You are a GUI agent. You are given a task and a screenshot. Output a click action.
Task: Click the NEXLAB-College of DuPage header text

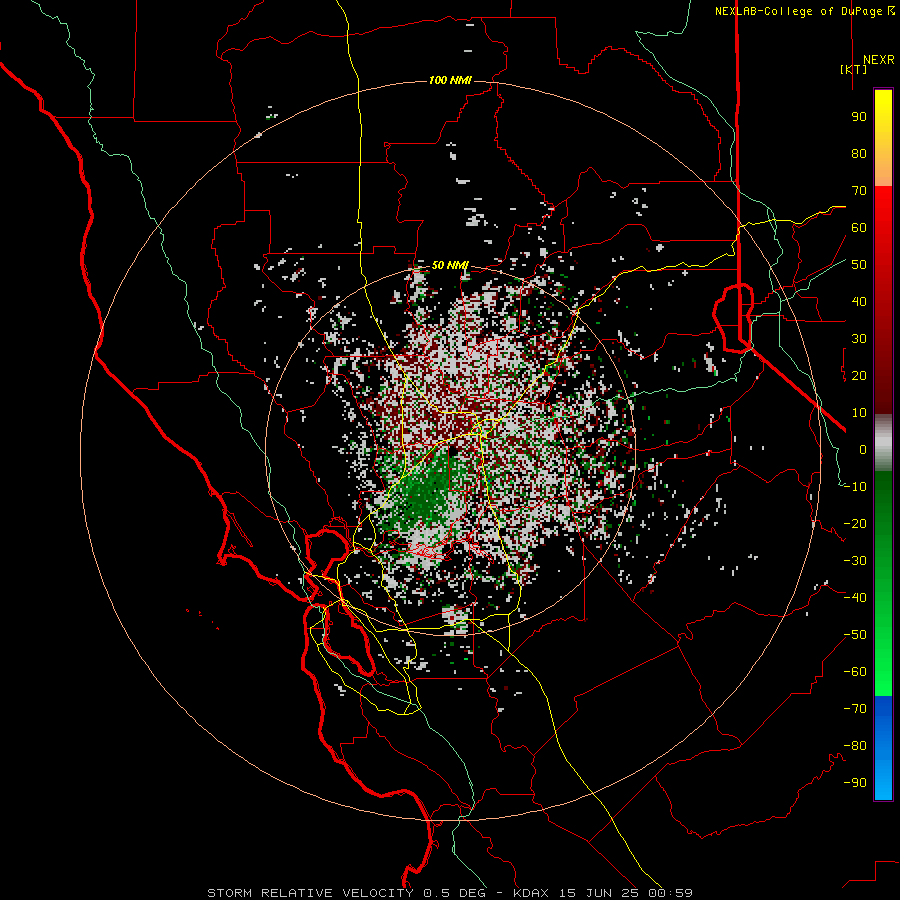point(798,11)
